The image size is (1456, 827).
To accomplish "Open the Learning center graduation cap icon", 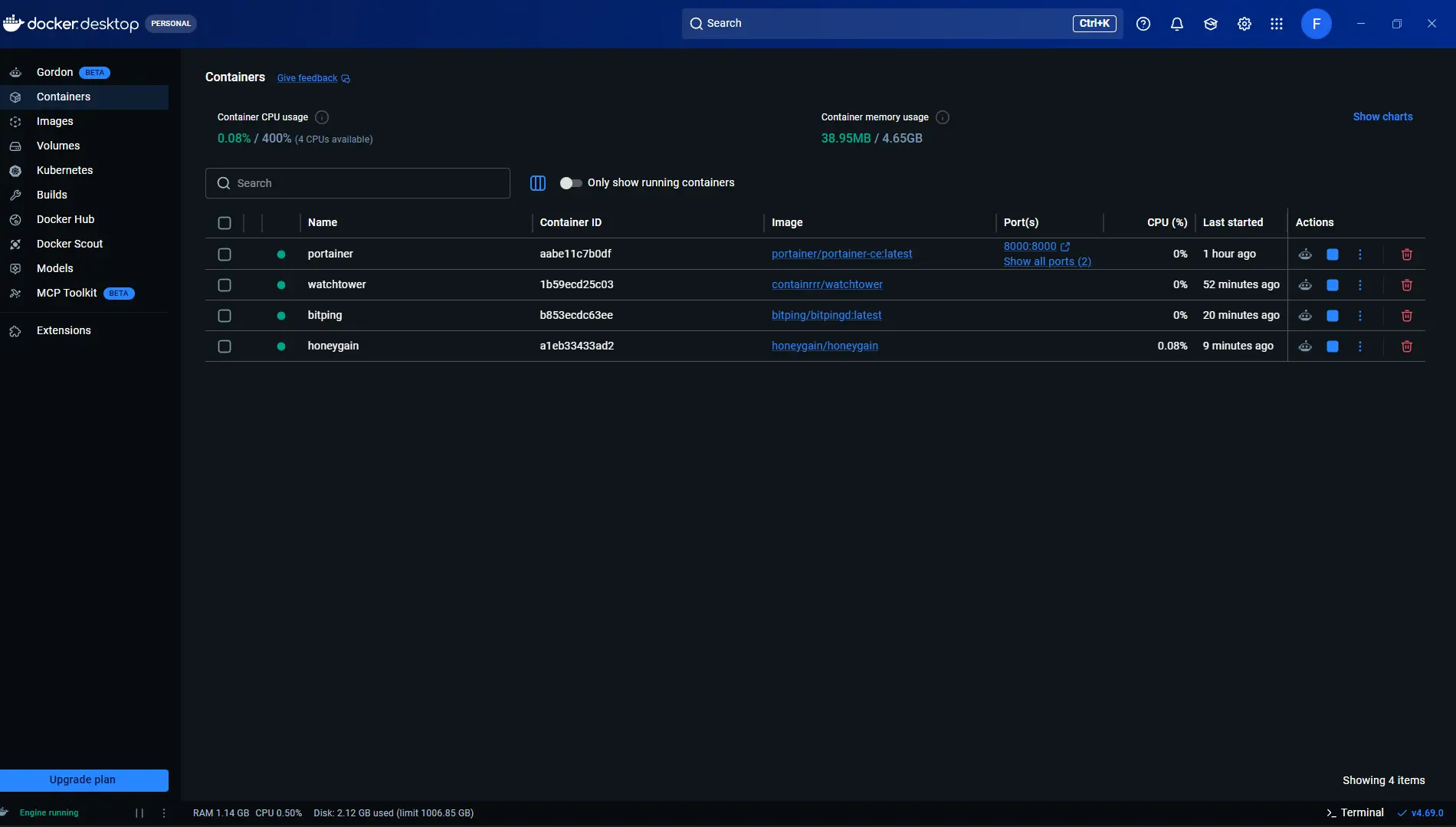I will [x=1211, y=24].
